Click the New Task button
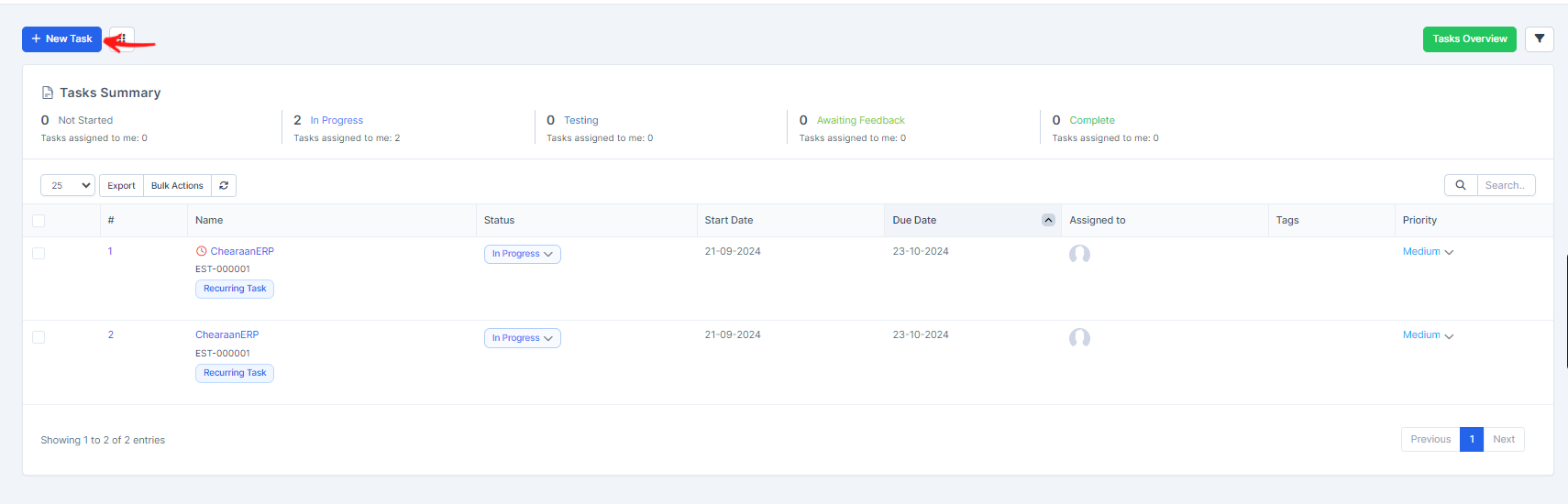 pyautogui.click(x=61, y=39)
